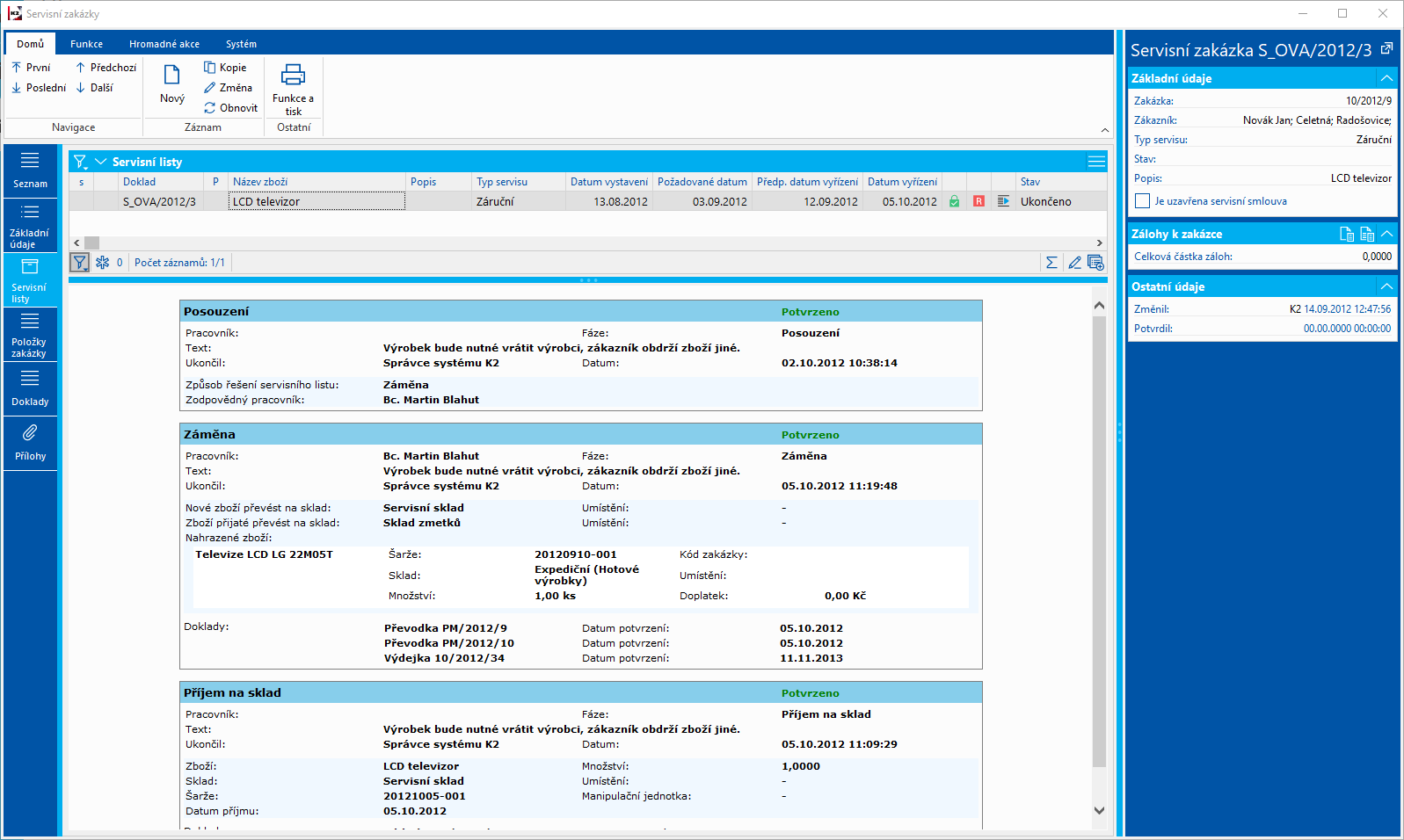Viewport: 1404px width, 840px height.
Task: Click the snowflake freeze icon
Action: tap(103, 263)
